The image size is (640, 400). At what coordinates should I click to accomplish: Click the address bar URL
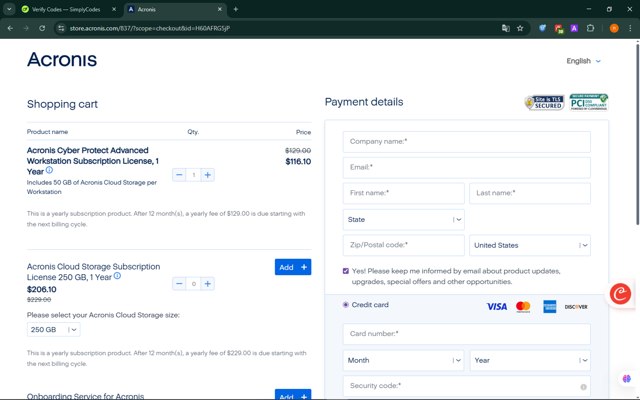click(150, 28)
